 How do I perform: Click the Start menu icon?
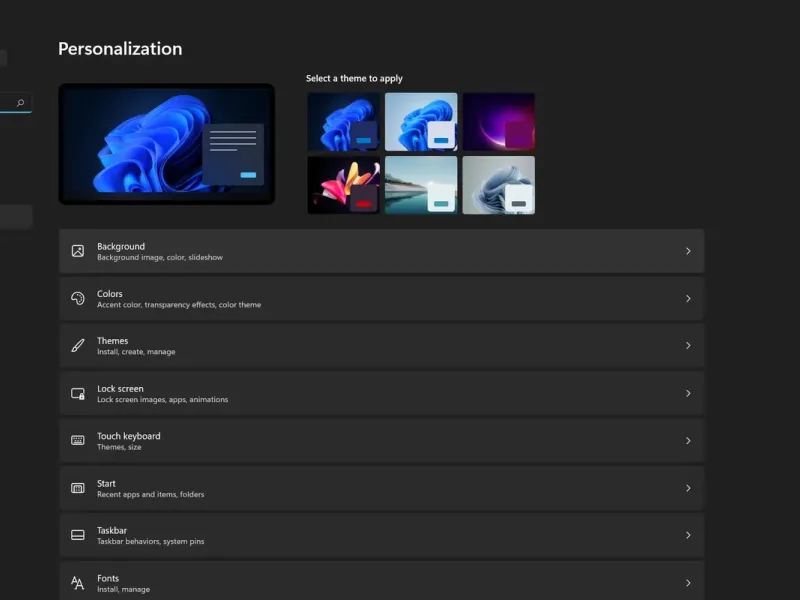[78, 488]
